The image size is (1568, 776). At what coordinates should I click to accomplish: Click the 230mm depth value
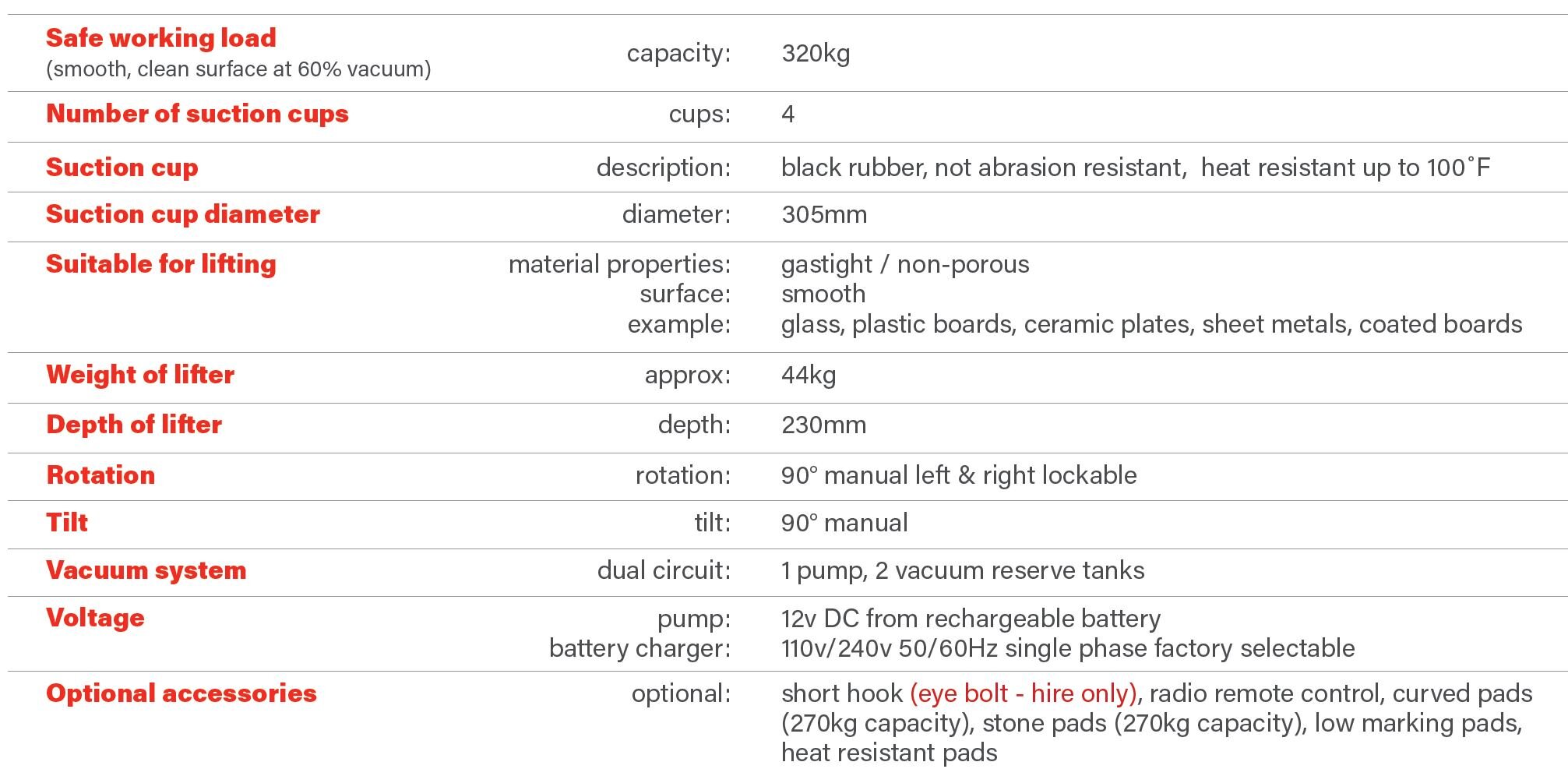[823, 425]
